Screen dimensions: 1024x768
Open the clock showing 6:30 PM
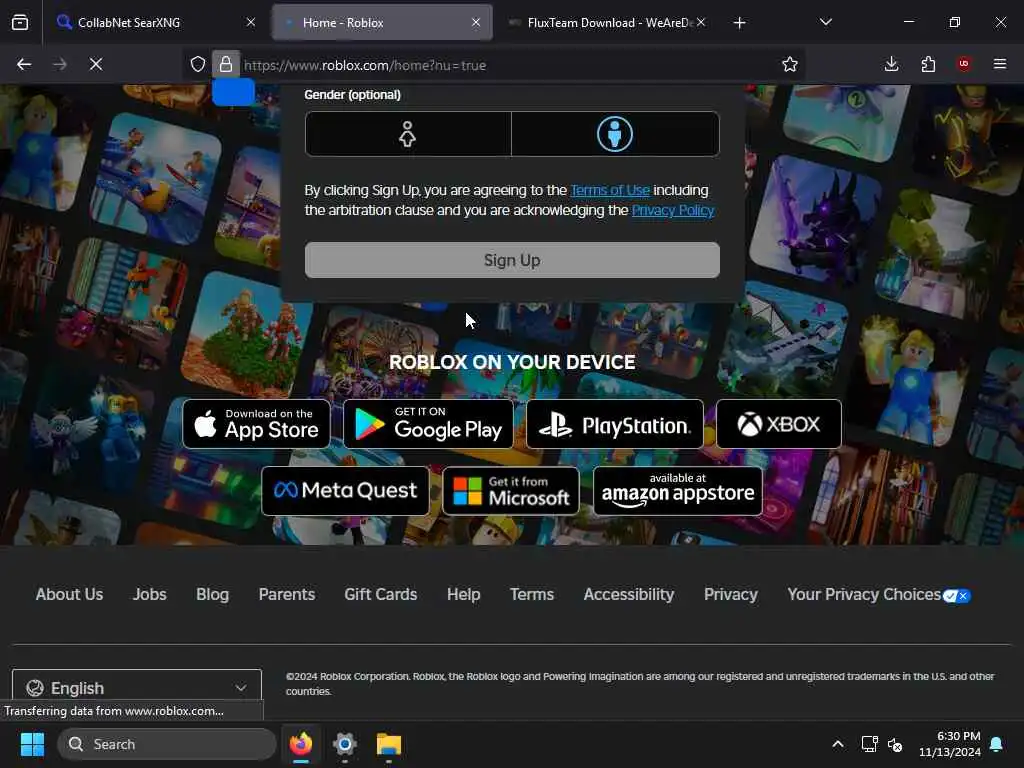coord(950,744)
